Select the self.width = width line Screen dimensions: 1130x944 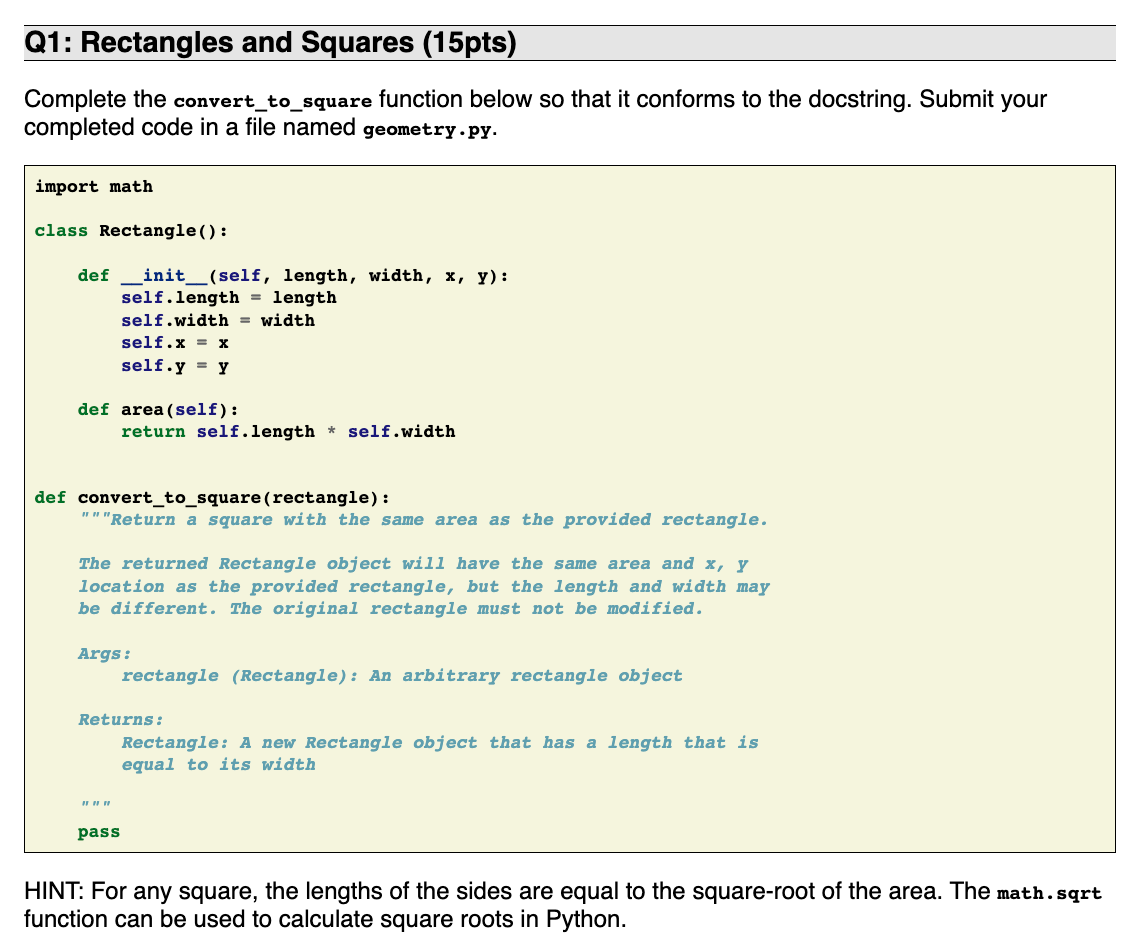(x=218, y=320)
